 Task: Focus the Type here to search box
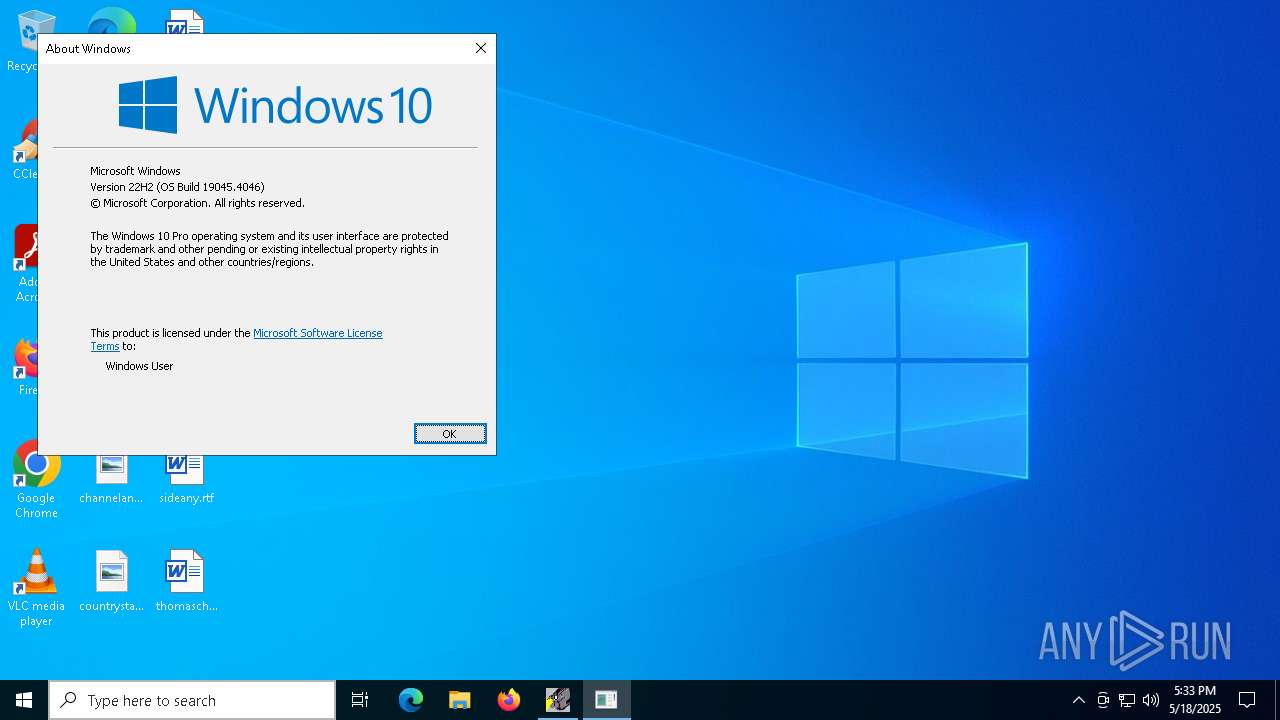click(x=192, y=700)
